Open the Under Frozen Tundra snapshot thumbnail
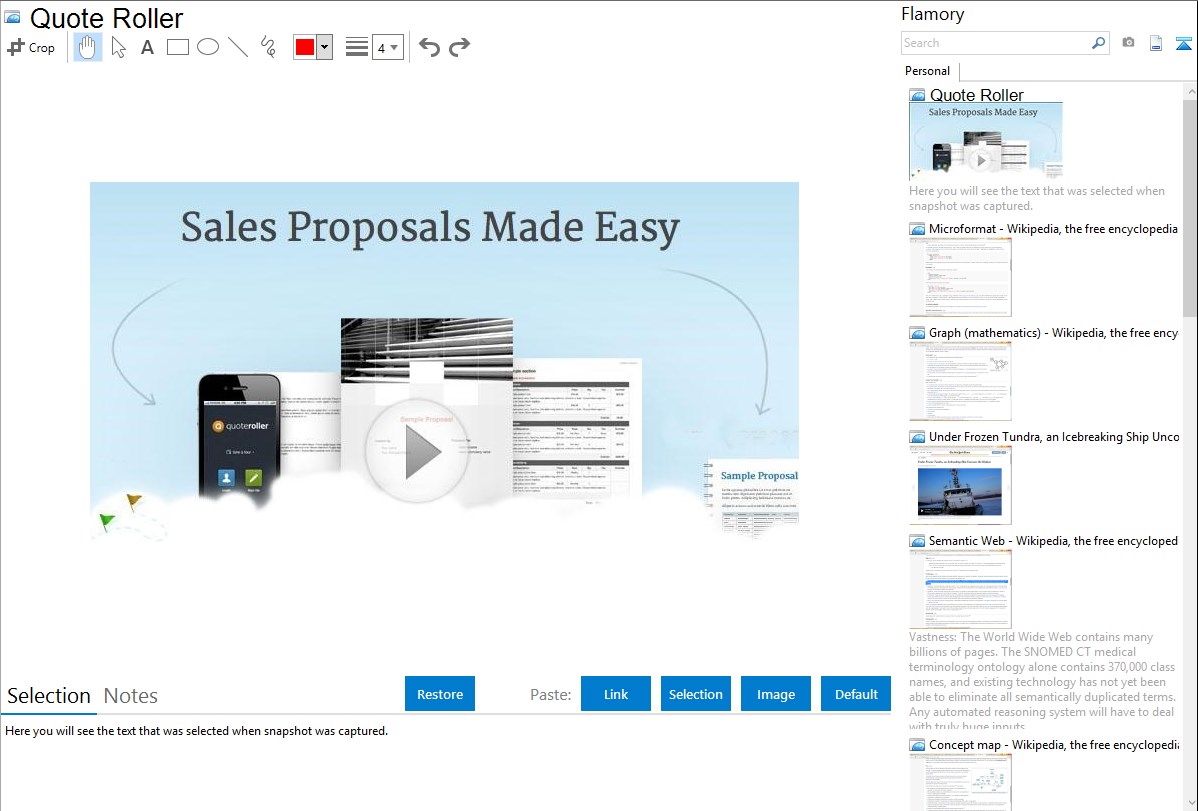Viewport: 1198px width, 811px height. click(x=960, y=485)
